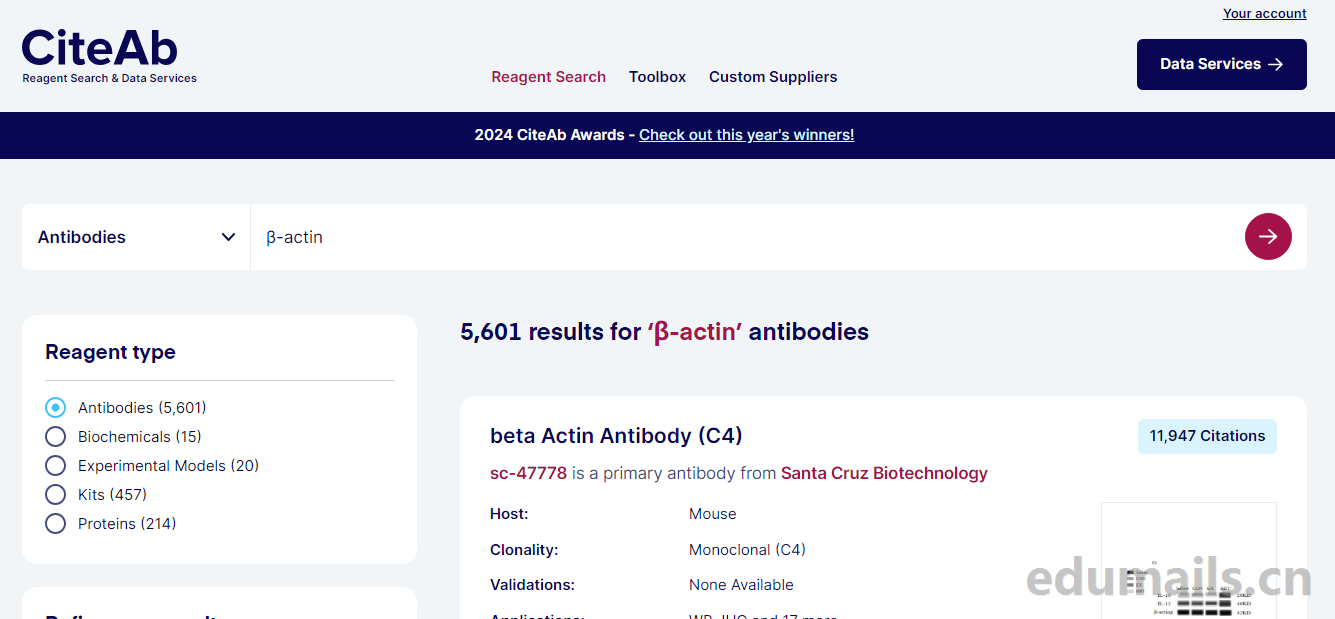The height and width of the screenshot is (619, 1335).
Task: Open the Antibodies search category dropdown
Action: (x=136, y=237)
